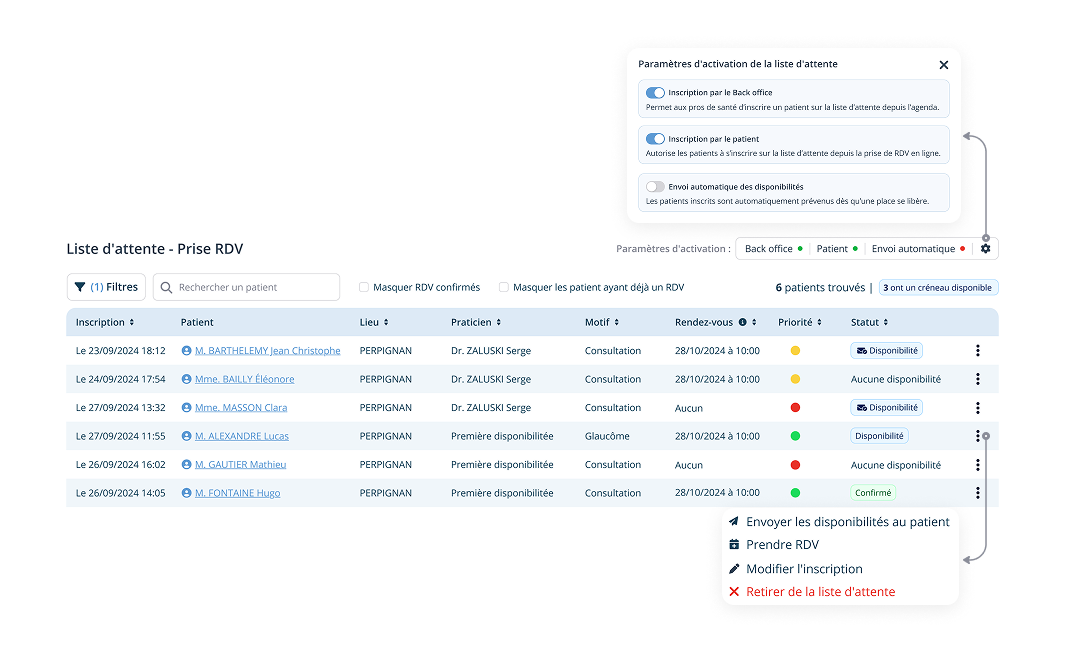
Task: Open the three-dot menu for FONTAINE Hugo
Action: (977, 493)
